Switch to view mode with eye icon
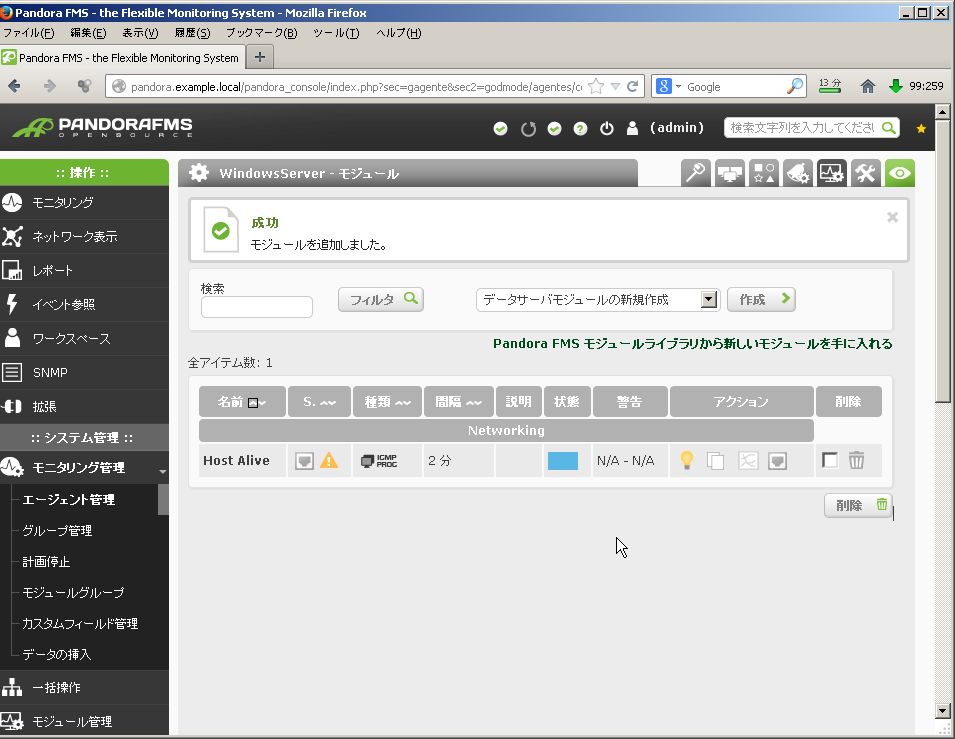Screen dimensions: 955x739 tap(900, 173)
